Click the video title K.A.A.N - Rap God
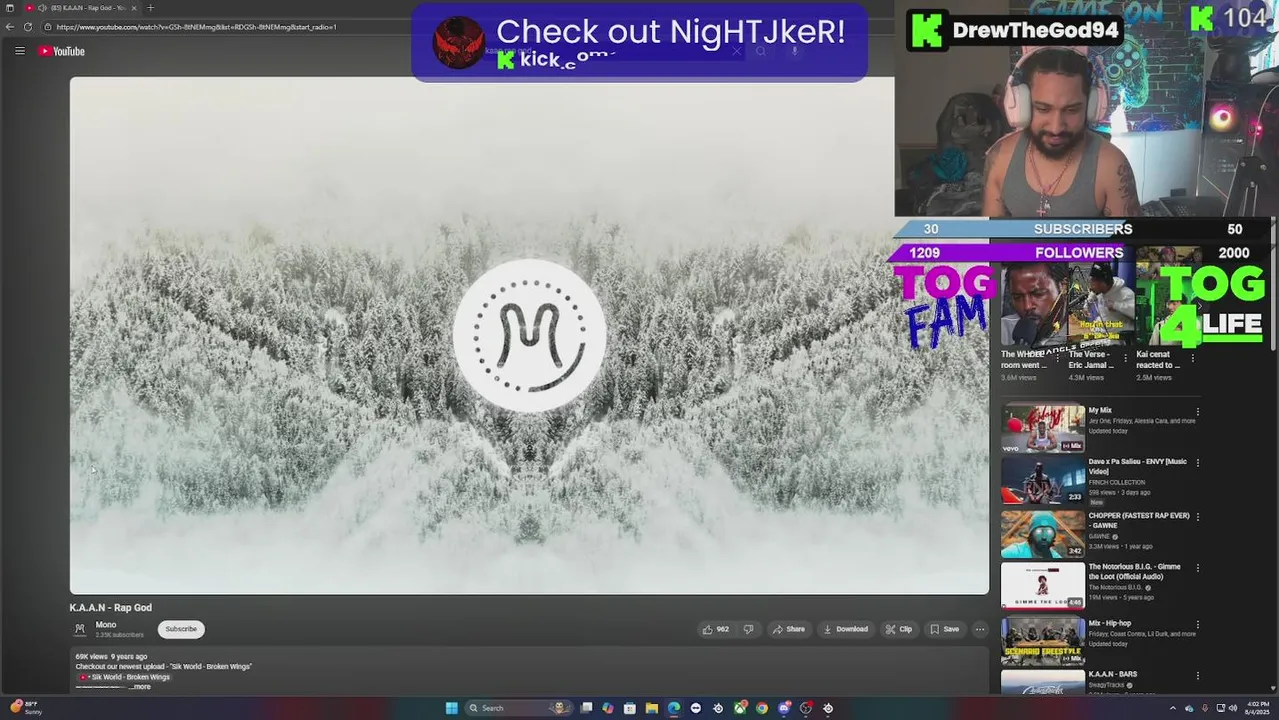This screenshot has height=720, width=1279. pyautogui.click(x=110, y=607)
